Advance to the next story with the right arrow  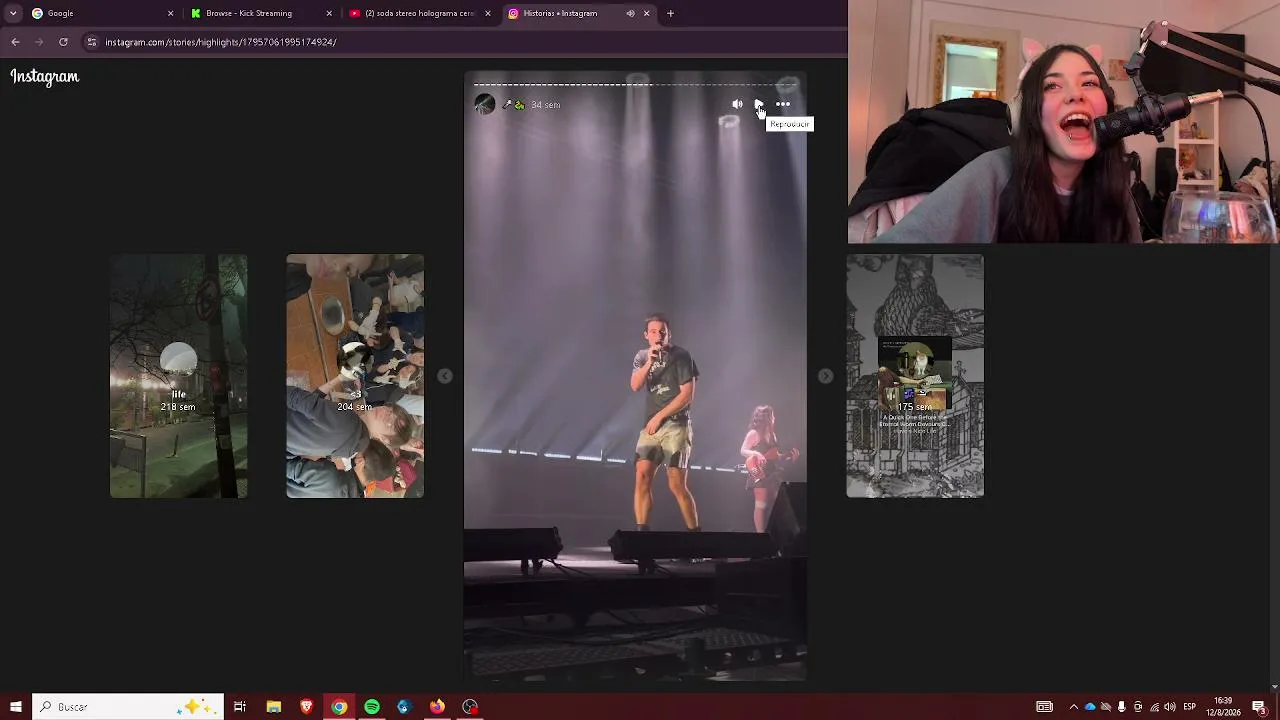(825, 376)
